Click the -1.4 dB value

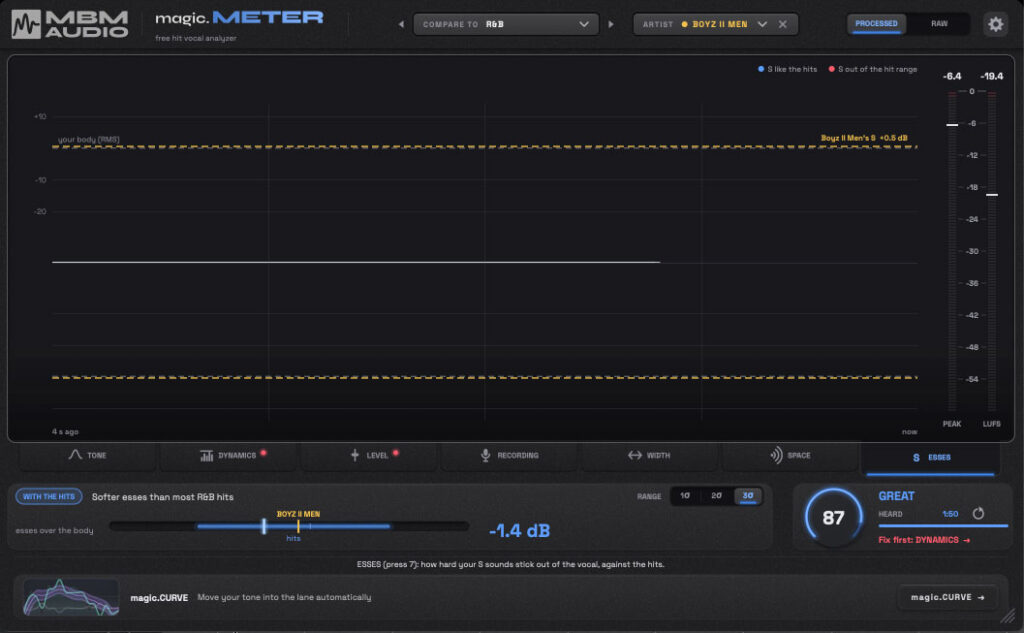point(519,530)
